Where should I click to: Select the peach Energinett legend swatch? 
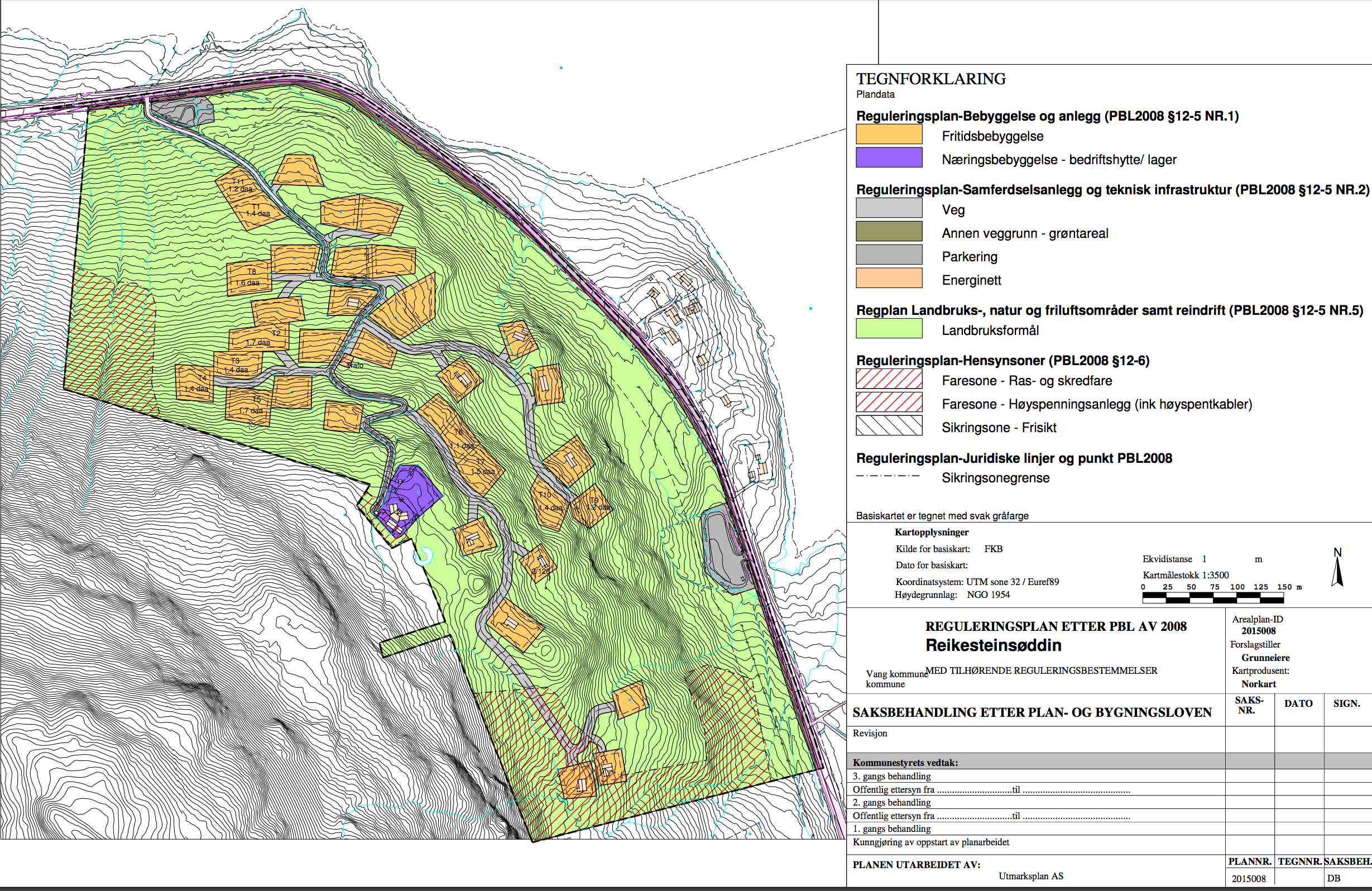889,278
